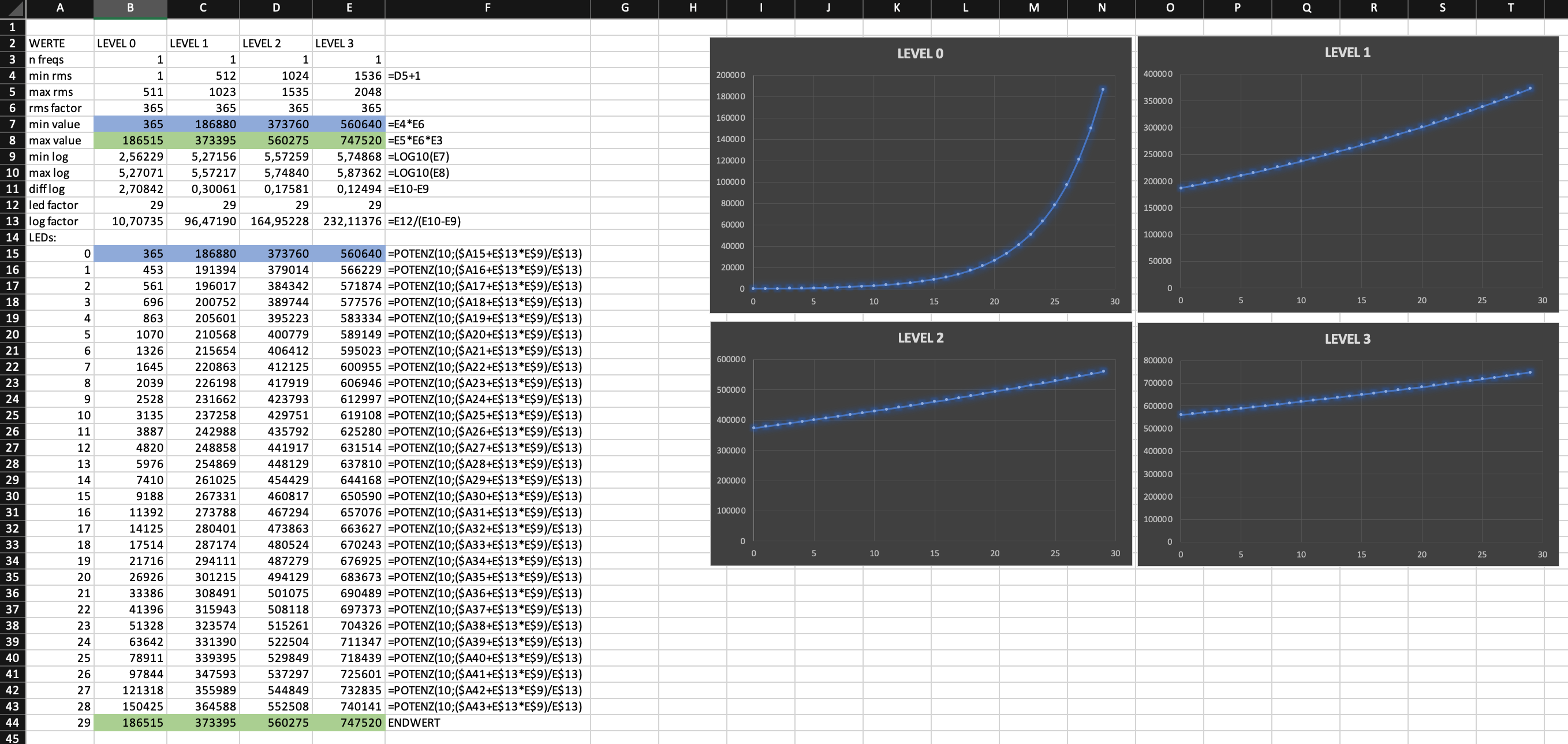Click cell 1070 in LEVEL 0 column
The height and width of the screenshot is (744, 1568).
point(130,334)
